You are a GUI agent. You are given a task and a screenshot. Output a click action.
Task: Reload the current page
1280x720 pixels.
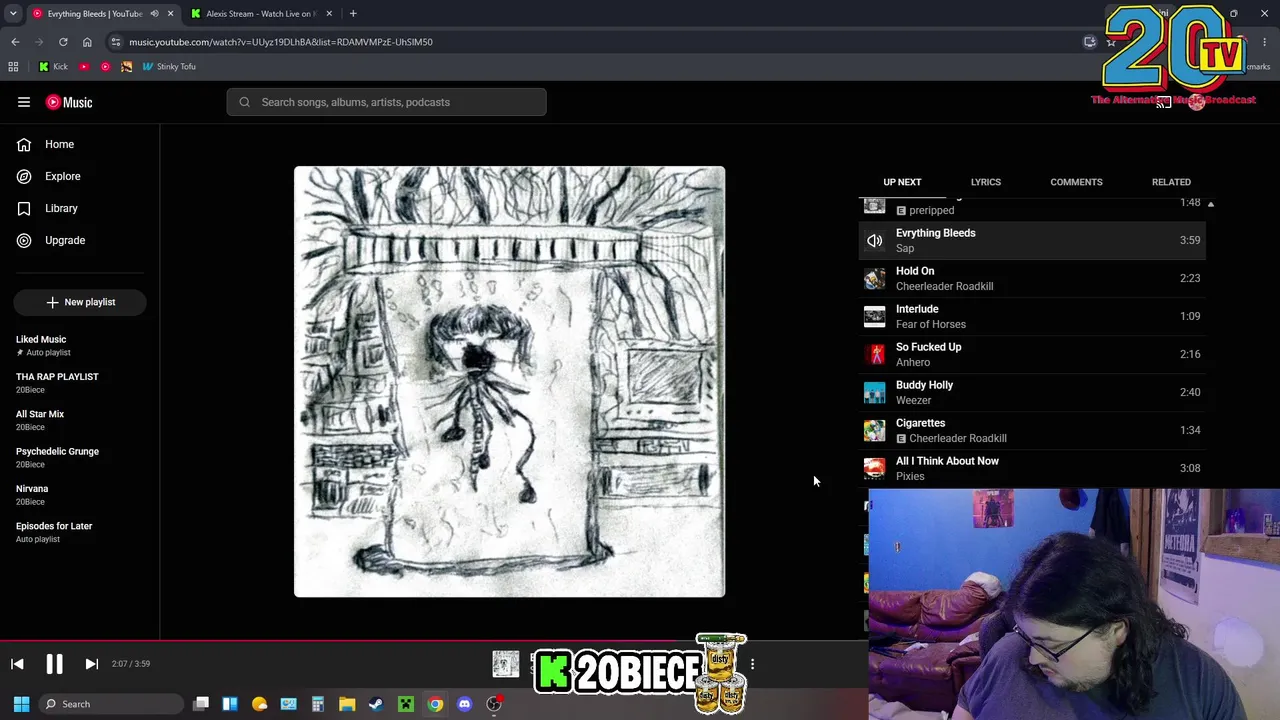(63, 42)
